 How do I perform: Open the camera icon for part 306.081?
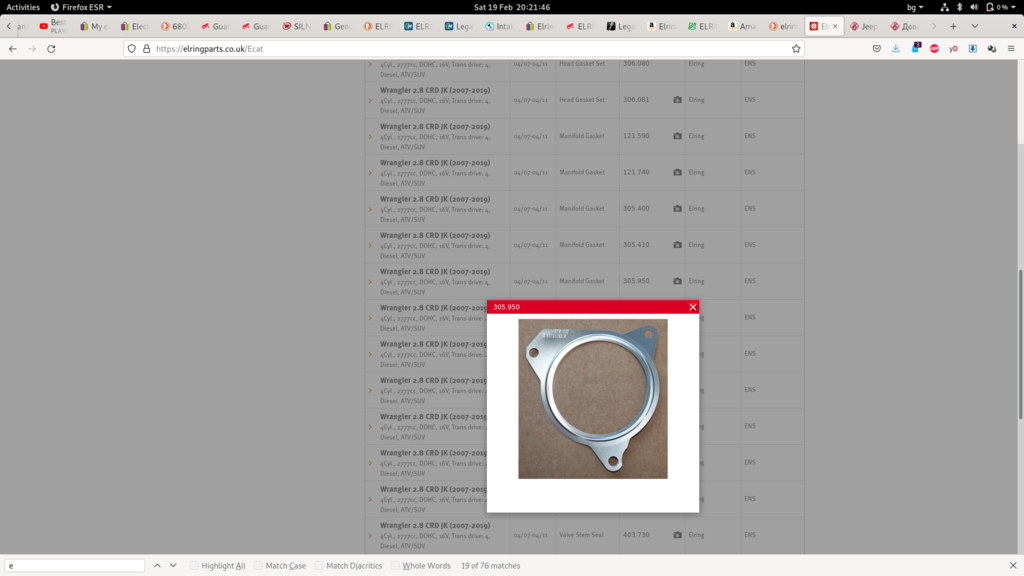[677, 100]
